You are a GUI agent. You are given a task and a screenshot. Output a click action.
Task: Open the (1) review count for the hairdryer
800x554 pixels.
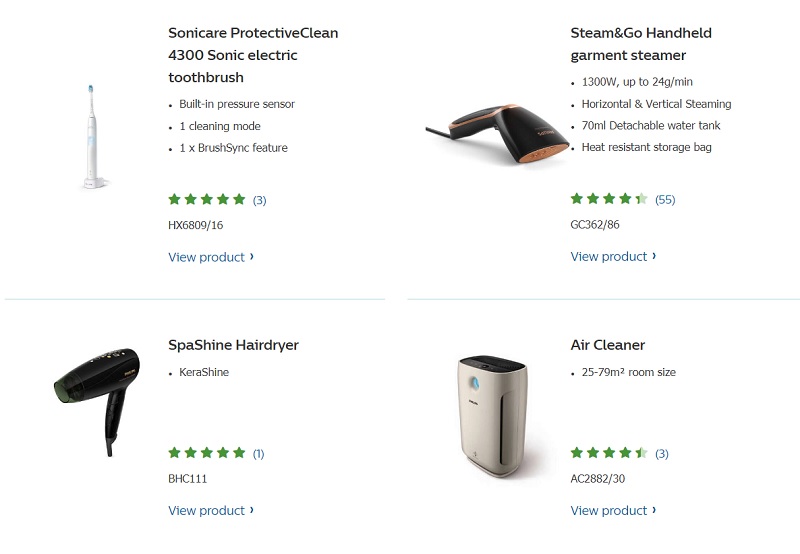258,453
